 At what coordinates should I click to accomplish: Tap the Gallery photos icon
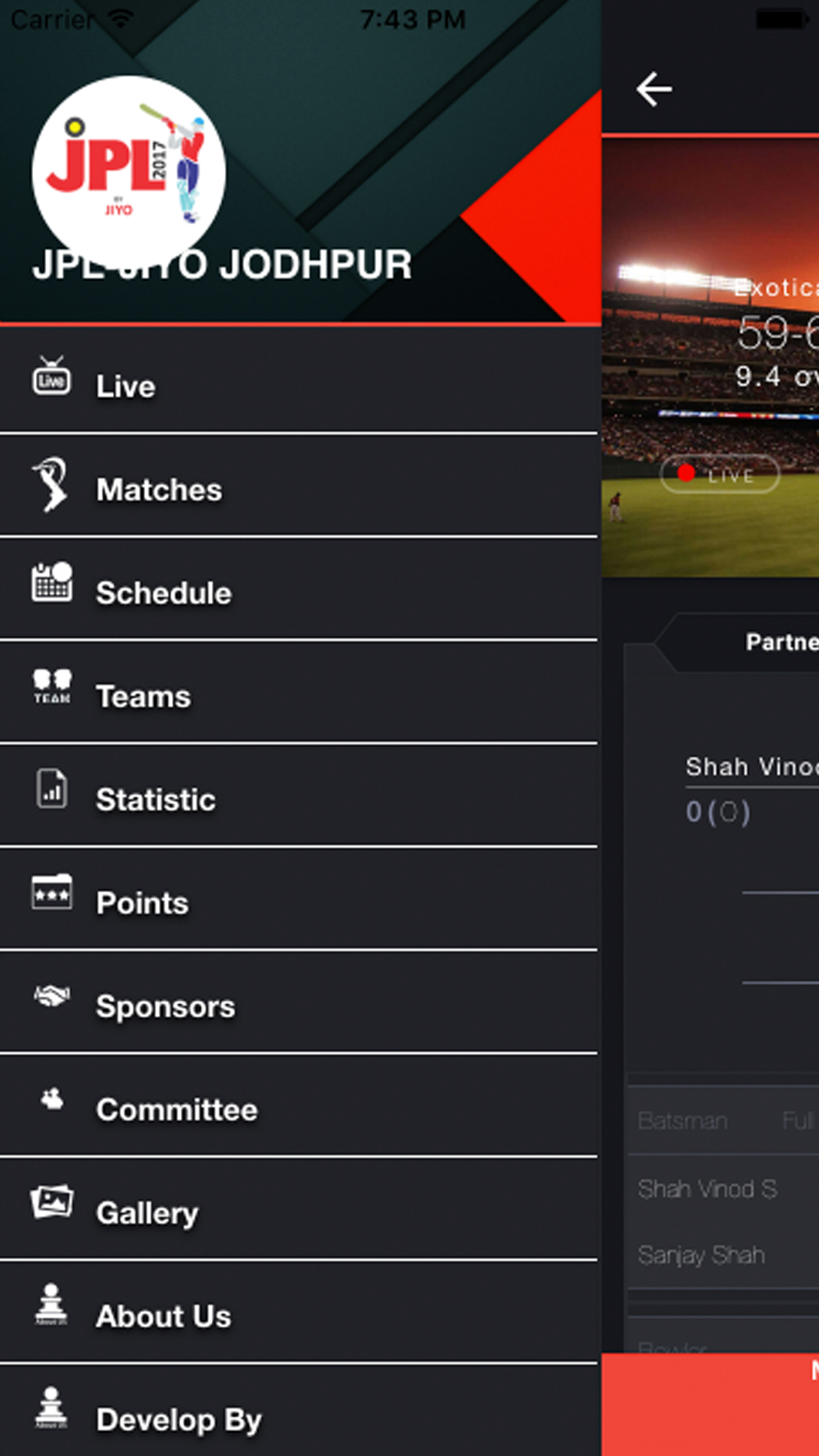(52, 1203)
